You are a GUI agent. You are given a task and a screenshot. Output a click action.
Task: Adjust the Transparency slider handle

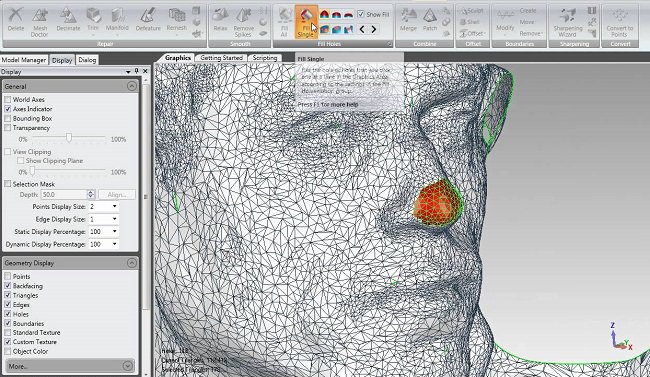[x=69, y=138]
